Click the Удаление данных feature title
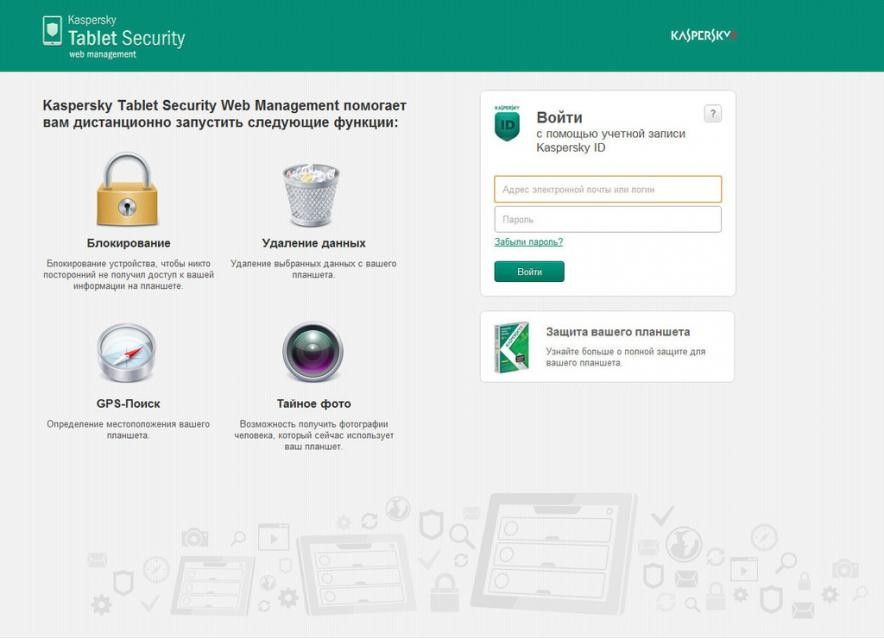The image size is (884, 638). [313, 243]
